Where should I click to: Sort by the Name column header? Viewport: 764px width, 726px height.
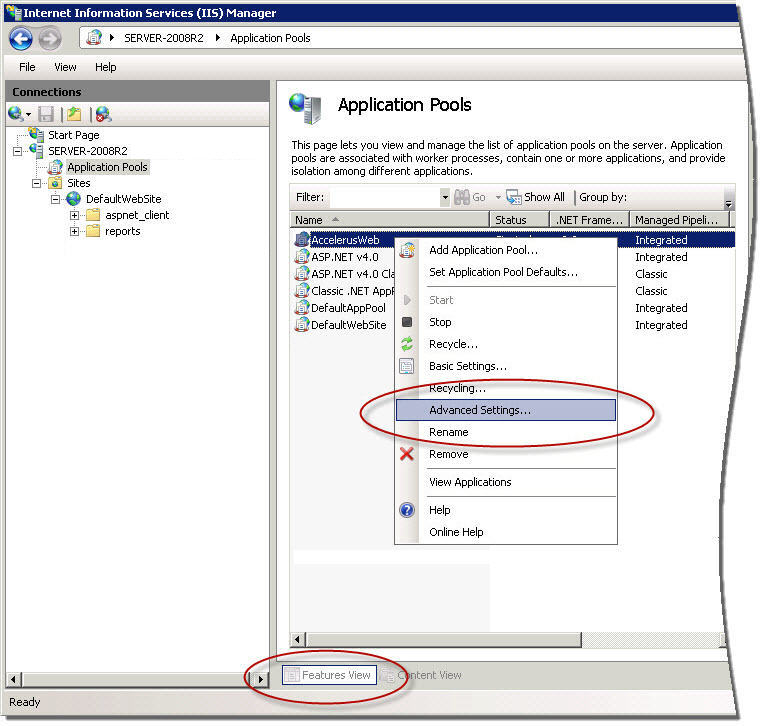coord(390,220)
